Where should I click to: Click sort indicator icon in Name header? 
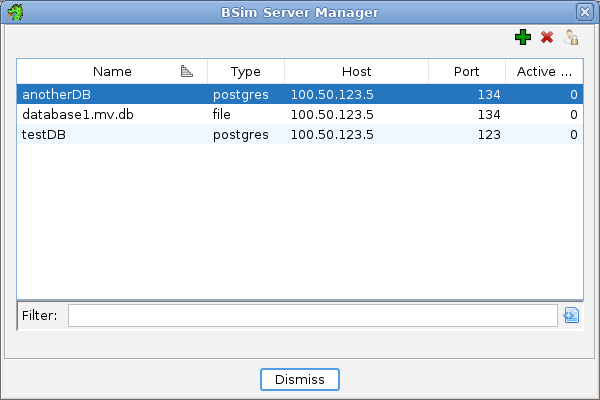click(x=186, y=71)
